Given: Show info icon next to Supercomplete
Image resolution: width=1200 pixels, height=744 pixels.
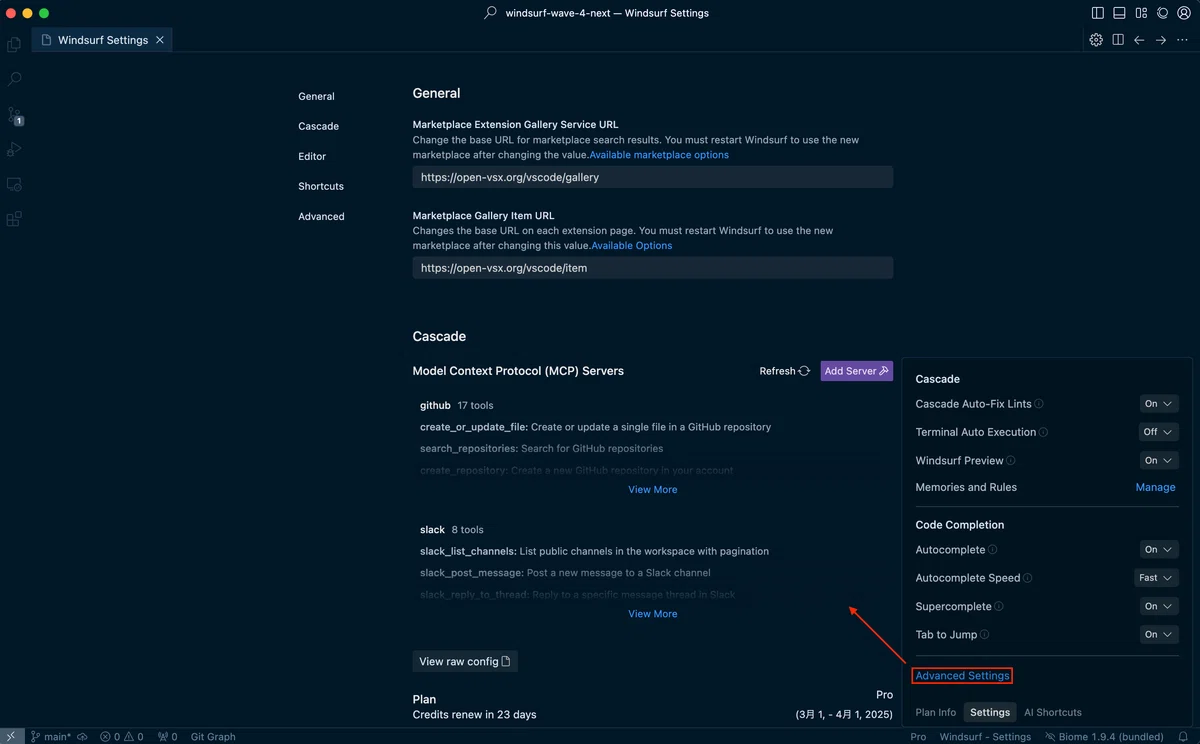Looking at the screenshot, I should pyautogui.click(x=998, y=606).
